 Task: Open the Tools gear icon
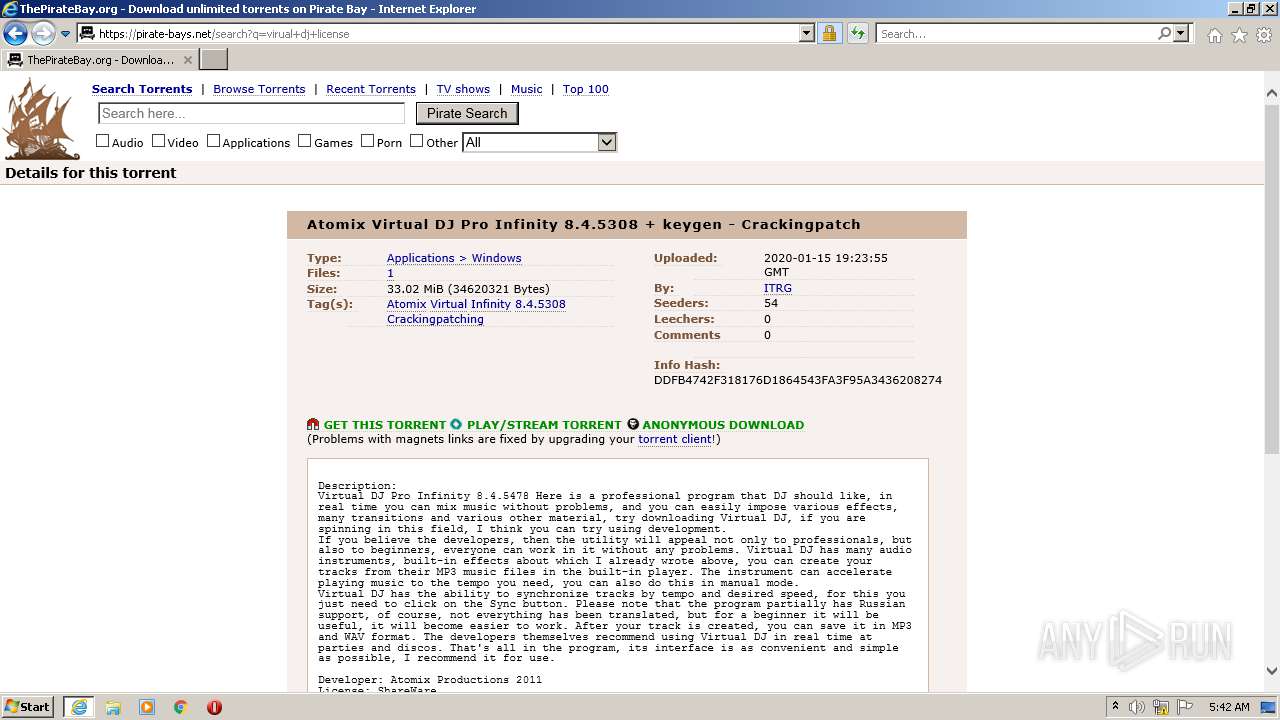(1264, 35)
